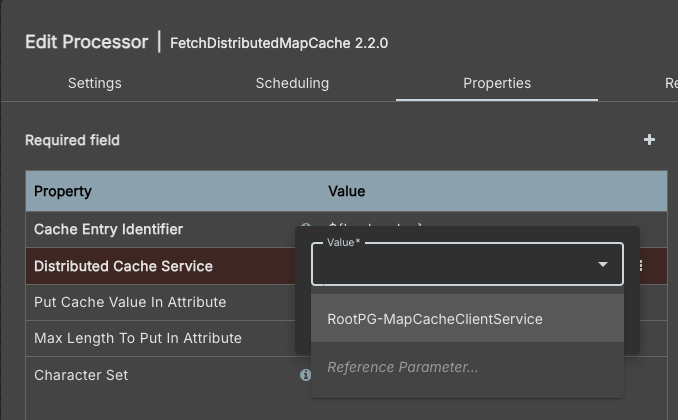
Task: Click the Value column header
Action: 347,191
